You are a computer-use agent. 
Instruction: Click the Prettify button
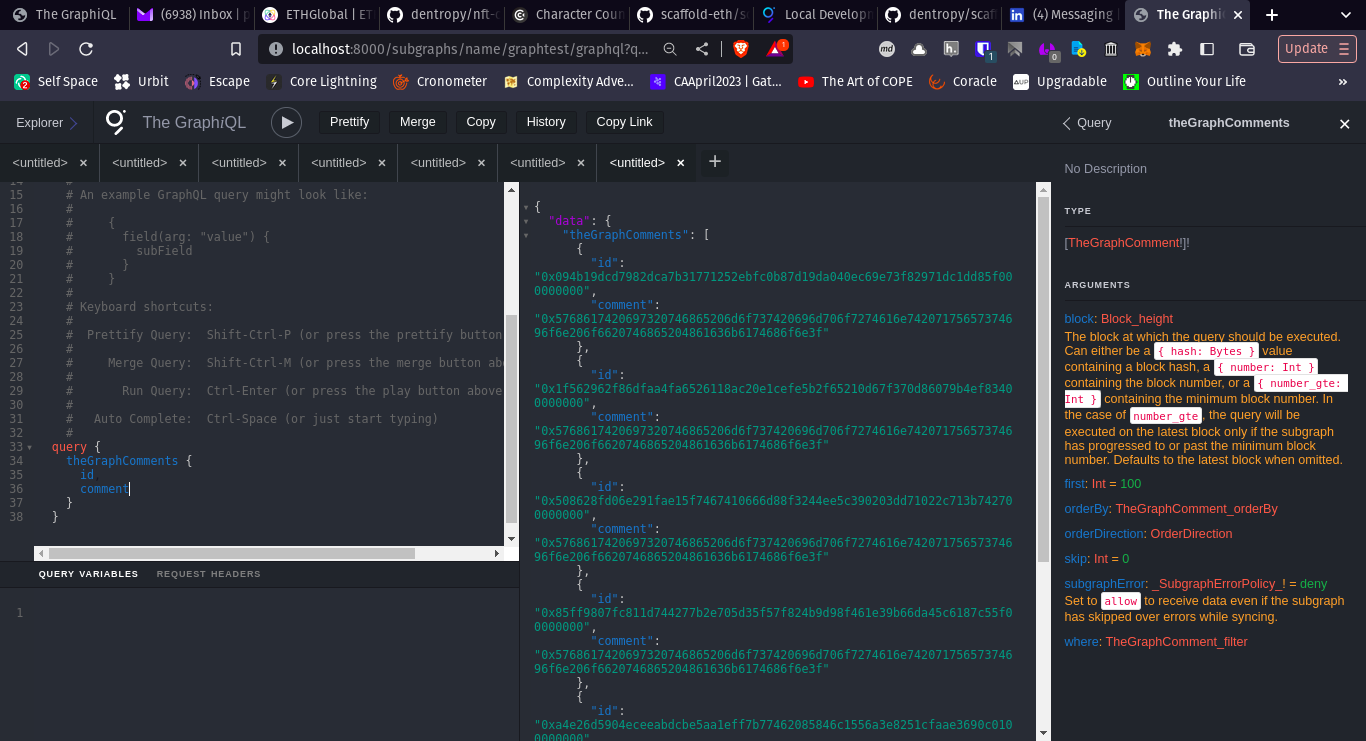click(349, 122)
